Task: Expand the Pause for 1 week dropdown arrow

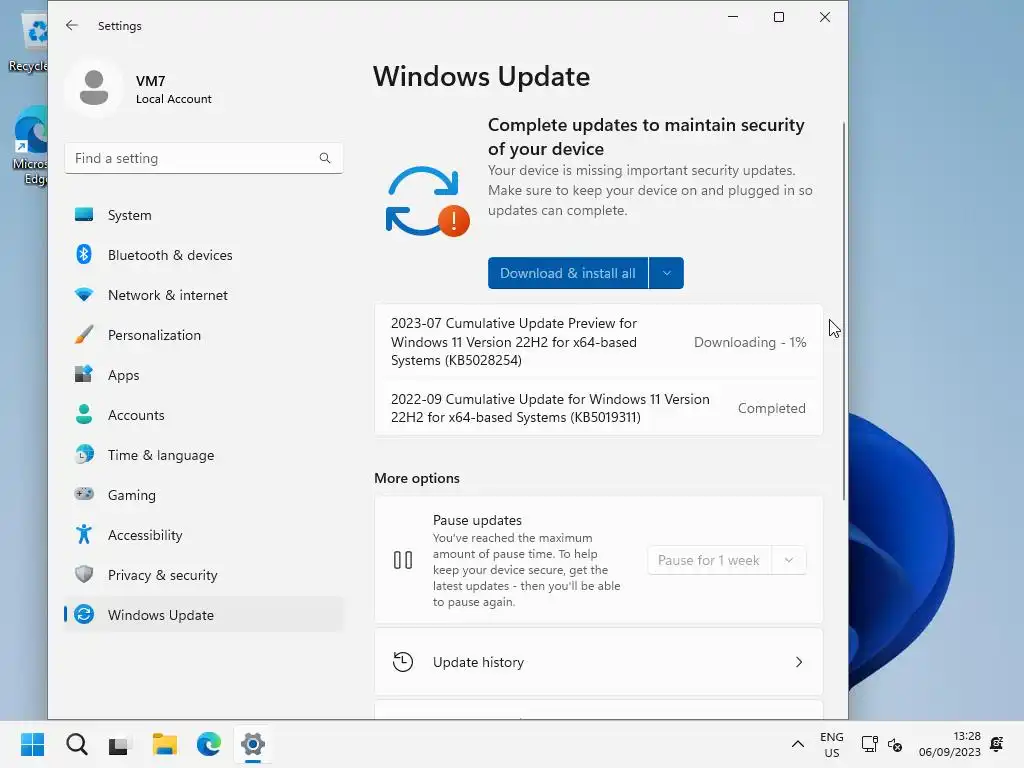Action: (789, 560)
